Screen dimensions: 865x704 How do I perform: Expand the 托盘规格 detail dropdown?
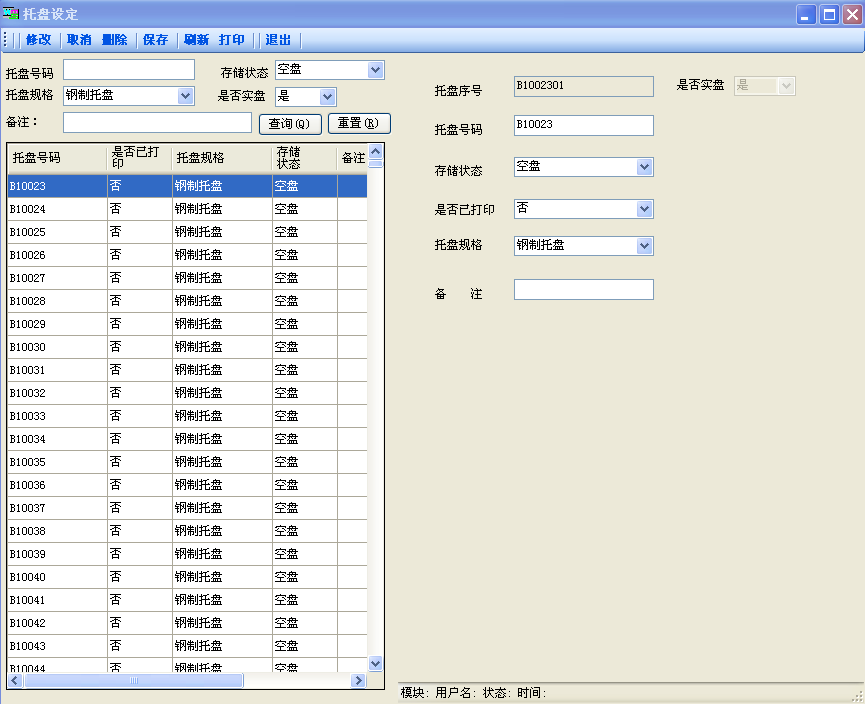[644, 246]
